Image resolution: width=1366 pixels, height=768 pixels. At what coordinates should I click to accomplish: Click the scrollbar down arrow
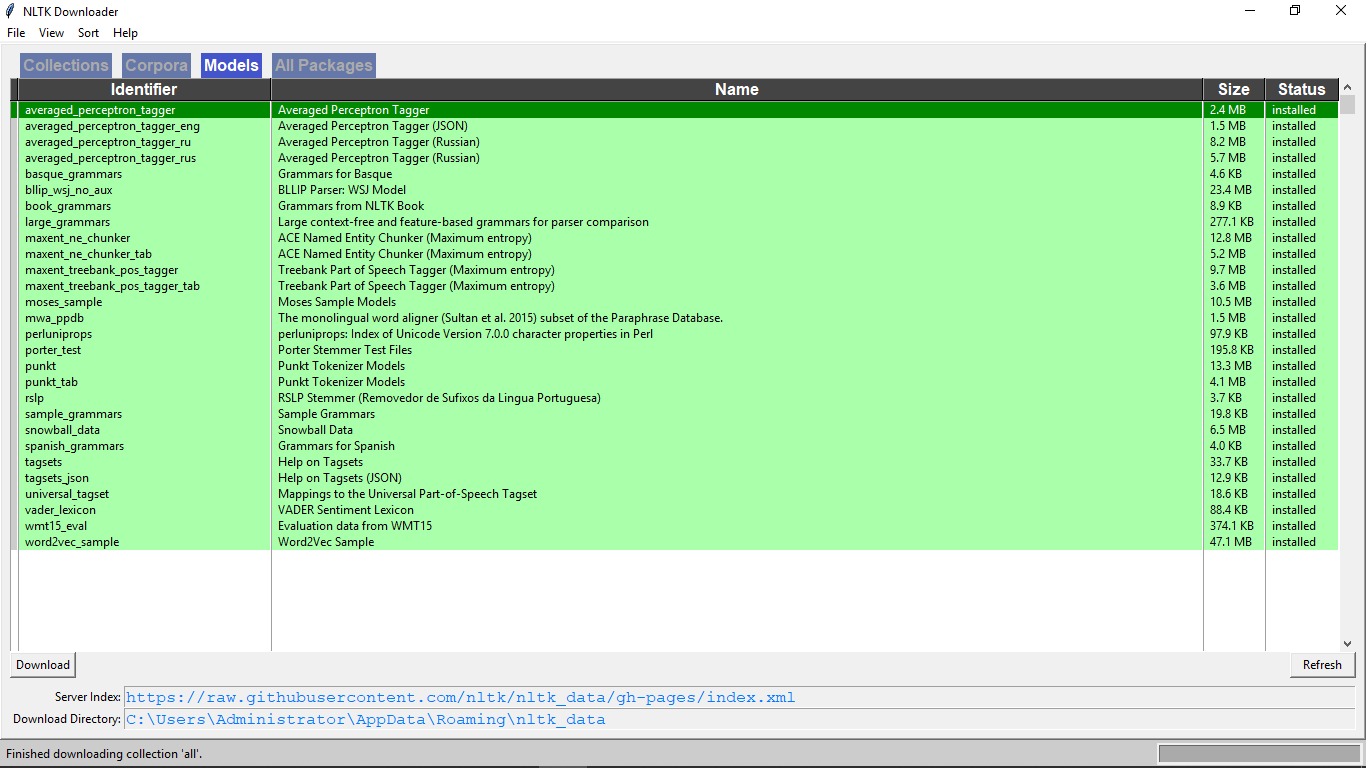click(1347, 643)
